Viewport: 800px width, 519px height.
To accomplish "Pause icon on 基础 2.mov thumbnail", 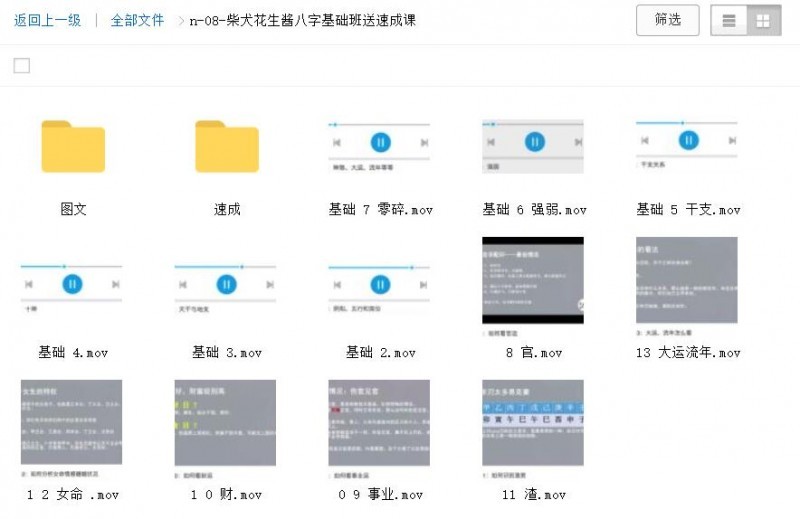I will point(381,285).
